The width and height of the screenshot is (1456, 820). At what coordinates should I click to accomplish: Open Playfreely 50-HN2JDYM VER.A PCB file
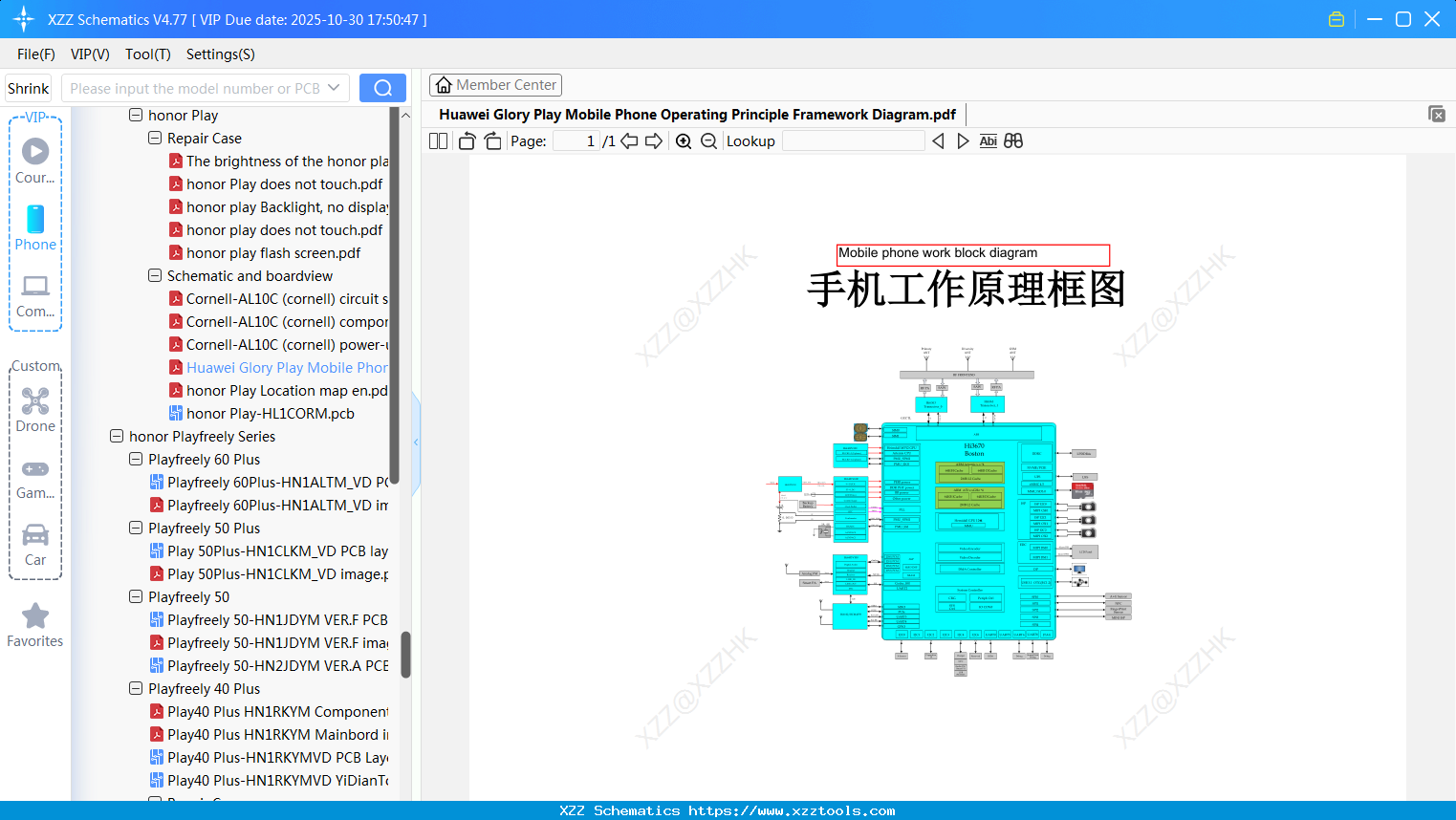tap(270, 665)
